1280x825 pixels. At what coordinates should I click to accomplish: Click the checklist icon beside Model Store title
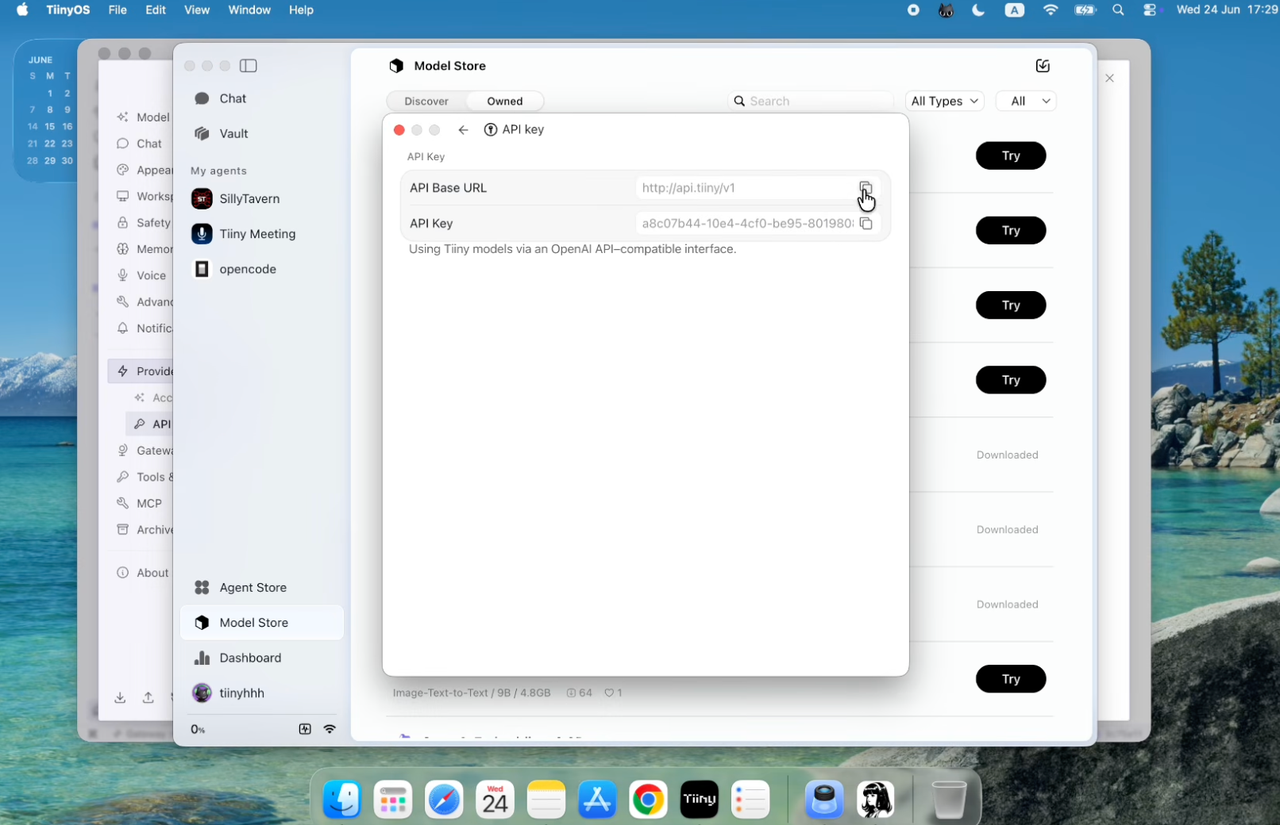pyautogui.click(x=1043, y=66)
